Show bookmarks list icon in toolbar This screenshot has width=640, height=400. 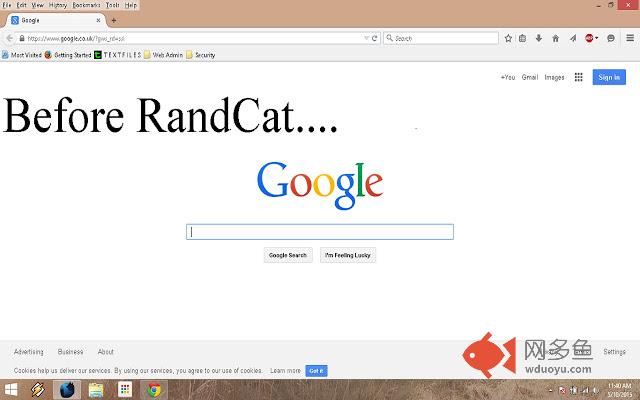[522, 38]
